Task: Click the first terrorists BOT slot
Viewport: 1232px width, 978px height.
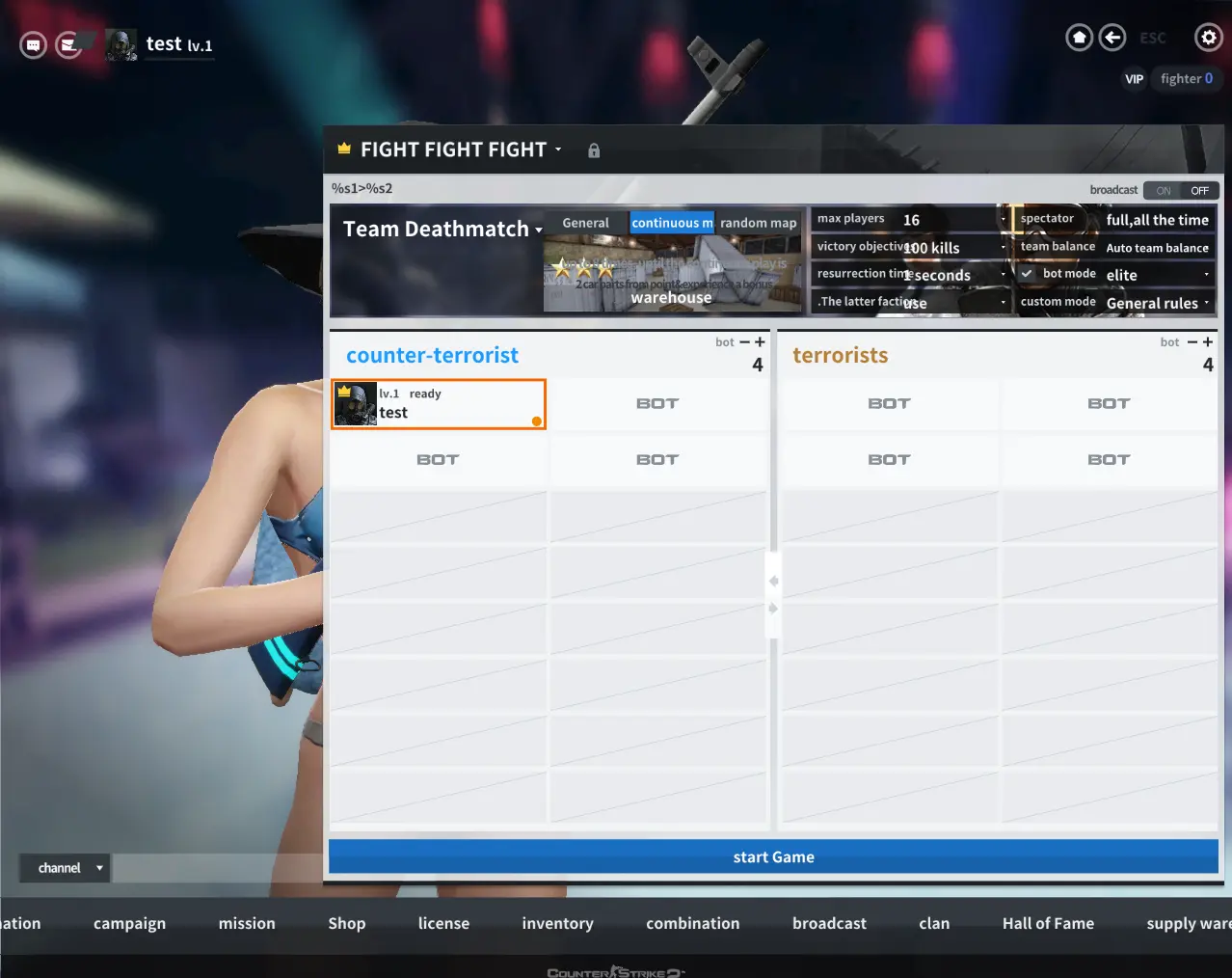Action: click(889, 404)
